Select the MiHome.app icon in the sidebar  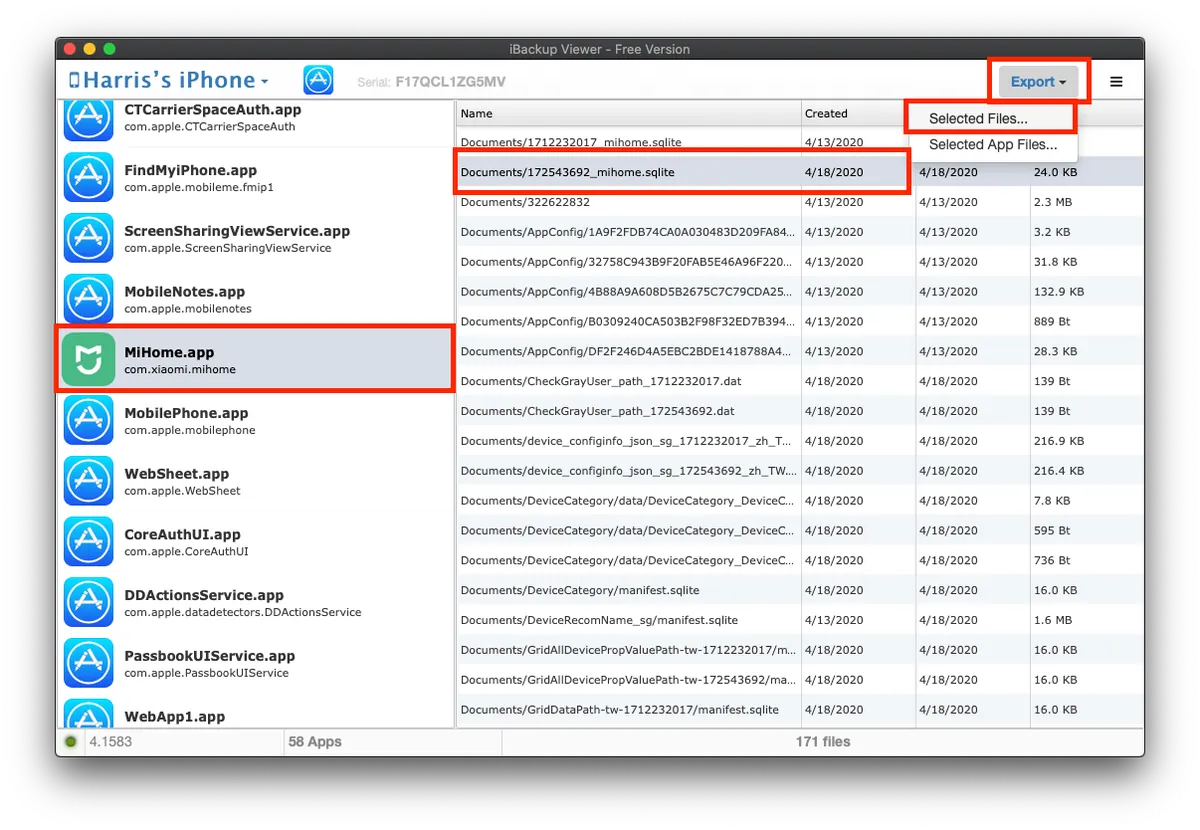(x=89, y=359)
